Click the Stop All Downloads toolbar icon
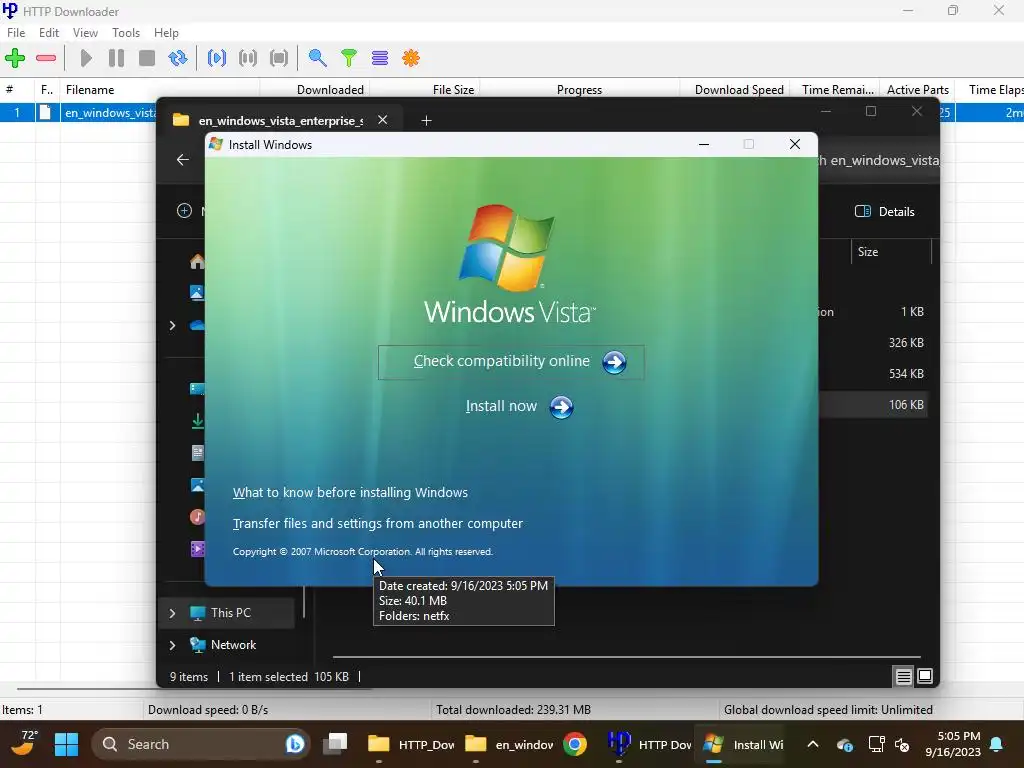The height and width of the screenshot is (768, 1024). pos(279,58)
